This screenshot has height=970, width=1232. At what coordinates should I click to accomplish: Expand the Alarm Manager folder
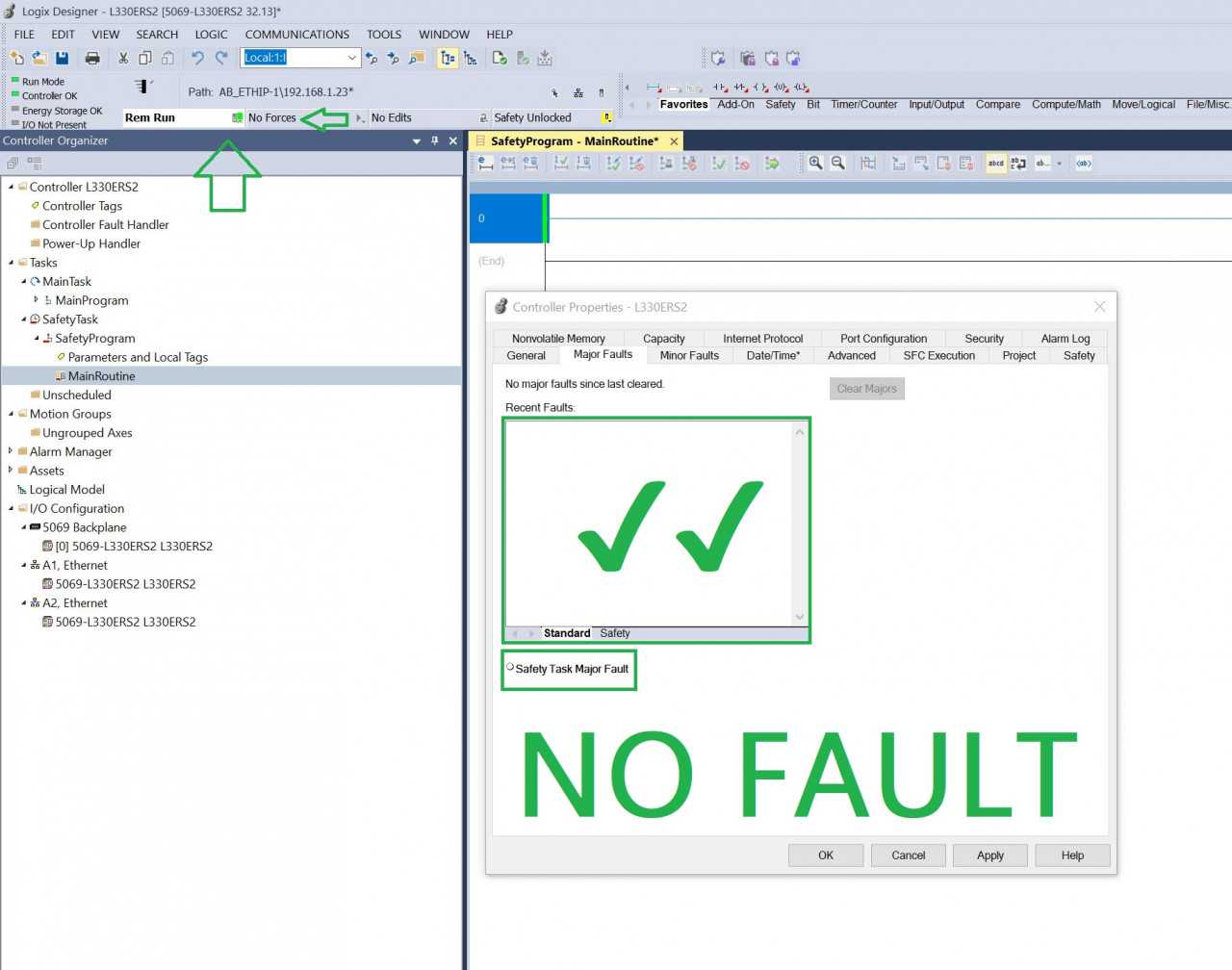[11, 451]
